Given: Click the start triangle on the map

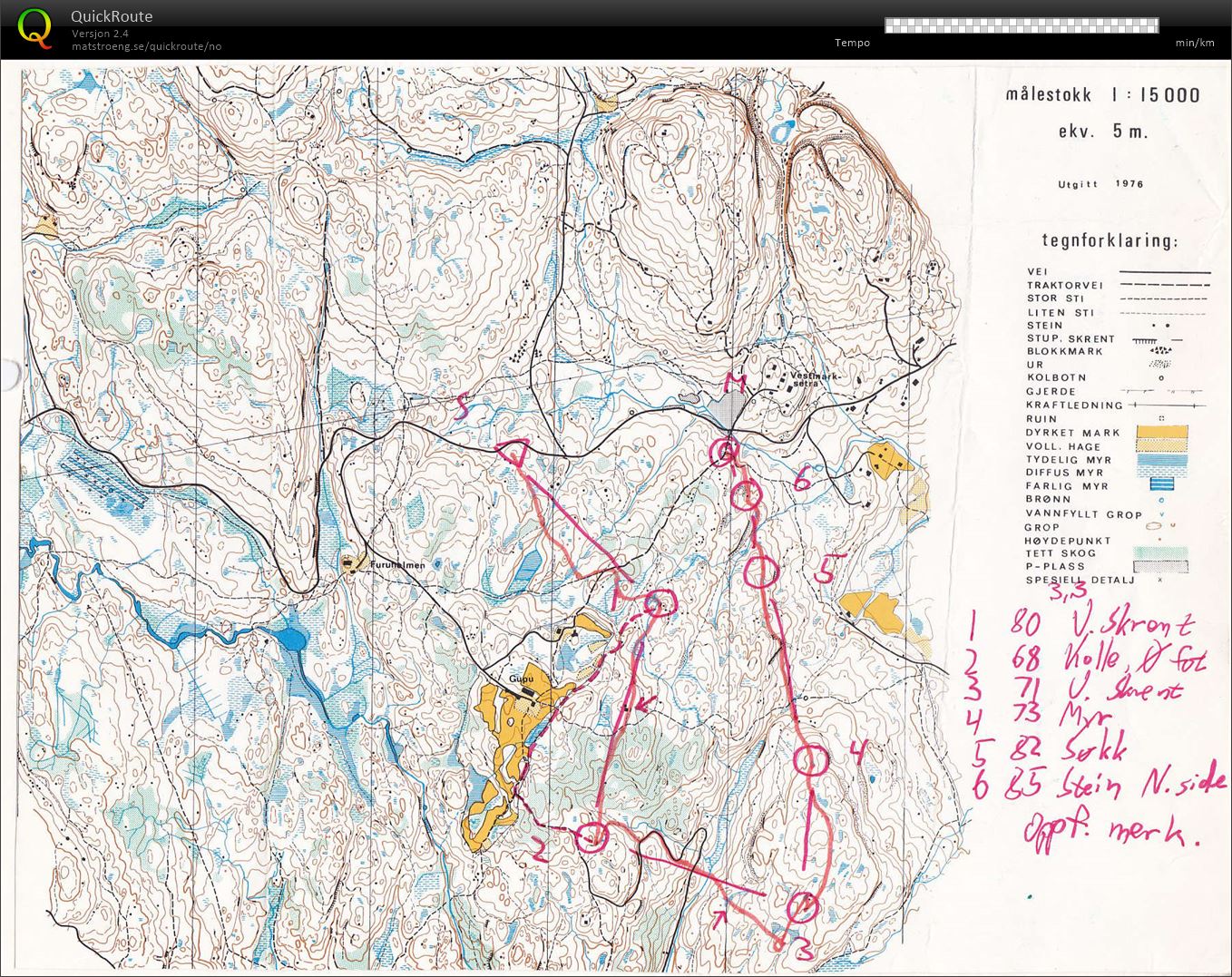Looking at the screenshot, I should [514, 452].
